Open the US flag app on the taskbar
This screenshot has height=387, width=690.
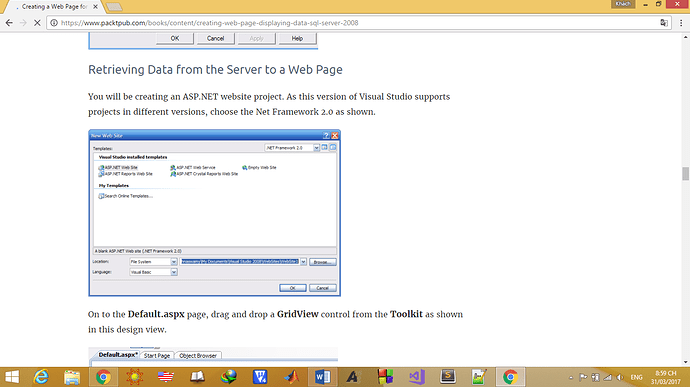[x=166, y=377]
